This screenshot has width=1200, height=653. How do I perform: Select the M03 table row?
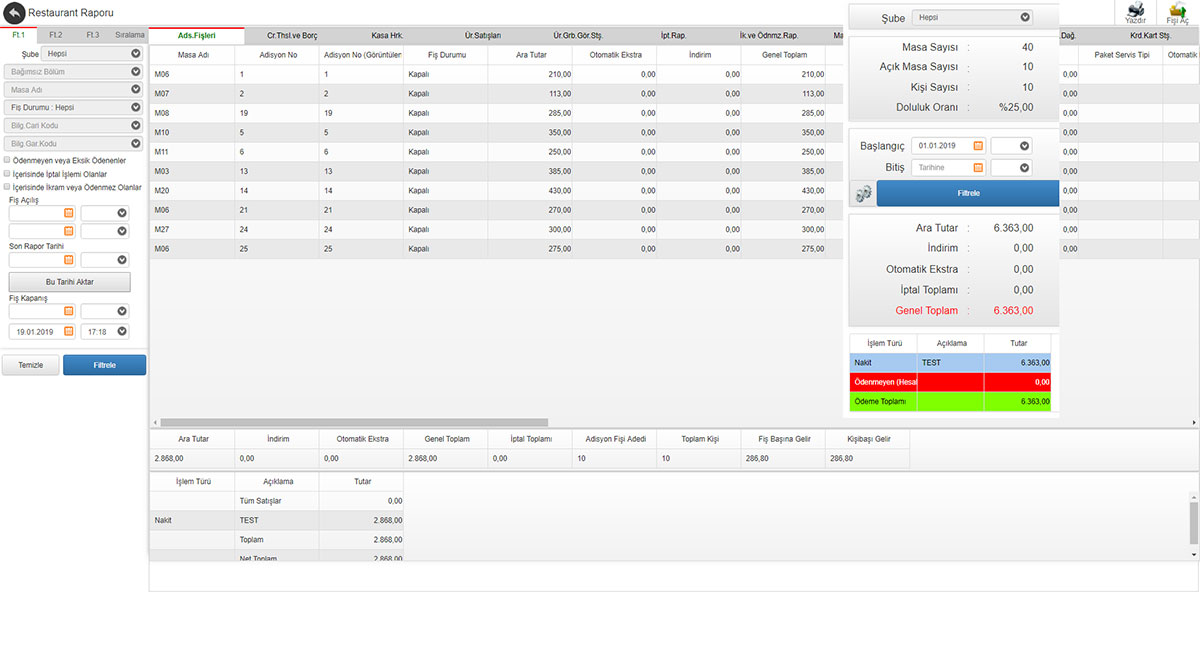[497, 171]
